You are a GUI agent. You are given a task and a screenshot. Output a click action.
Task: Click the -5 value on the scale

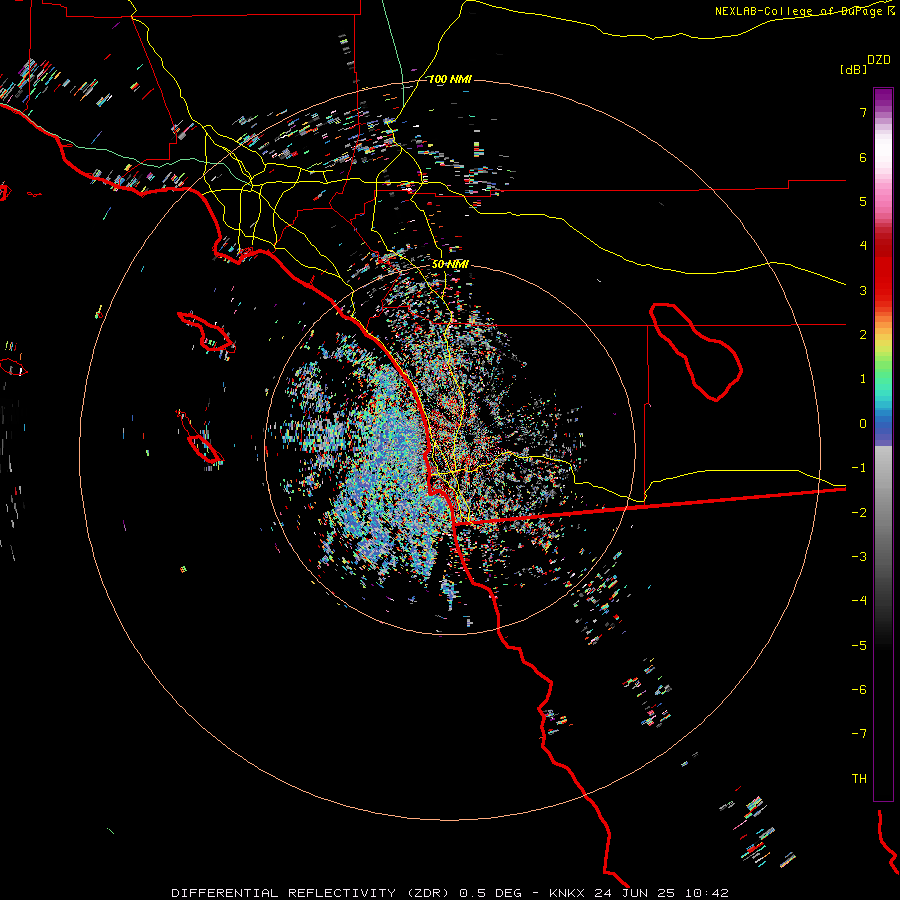[x=859, y=646]
